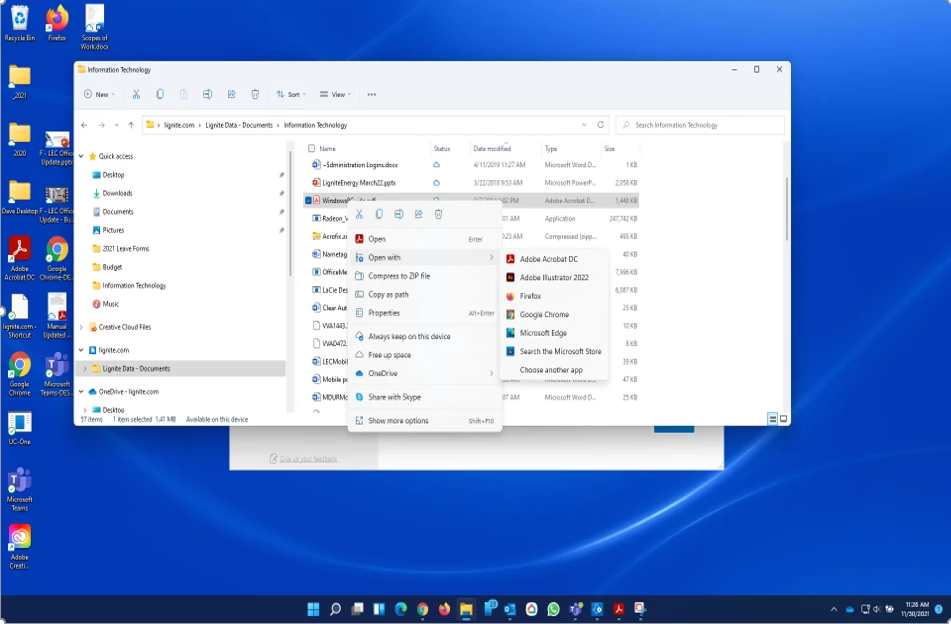
Task: Select Copy as path menu entry
Action: pyautogui.click(x=425, y=295)
